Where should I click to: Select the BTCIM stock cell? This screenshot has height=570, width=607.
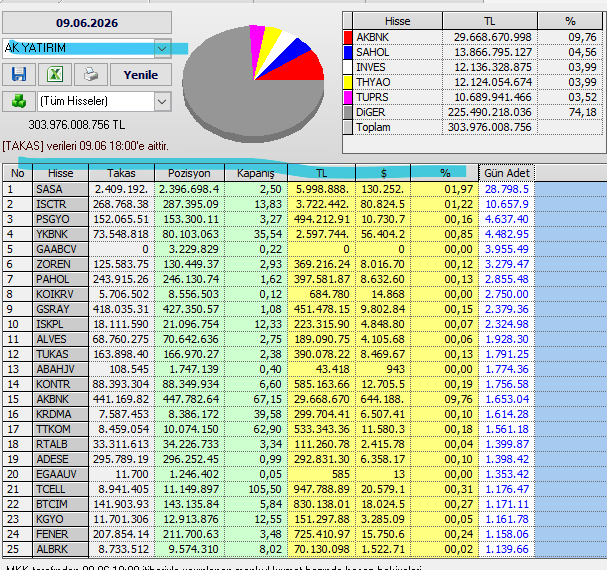60,504
